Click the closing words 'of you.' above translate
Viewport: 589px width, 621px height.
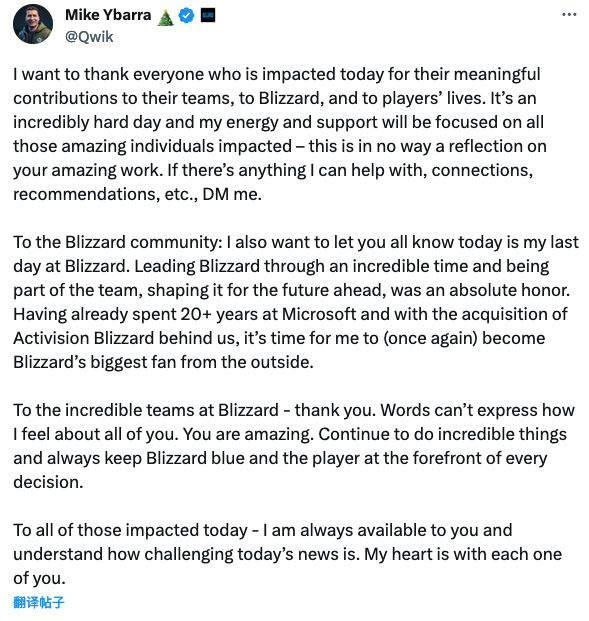[39, 579]
